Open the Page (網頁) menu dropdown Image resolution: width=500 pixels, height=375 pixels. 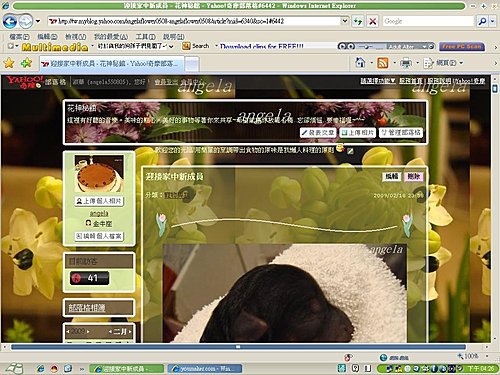[443, 63]
